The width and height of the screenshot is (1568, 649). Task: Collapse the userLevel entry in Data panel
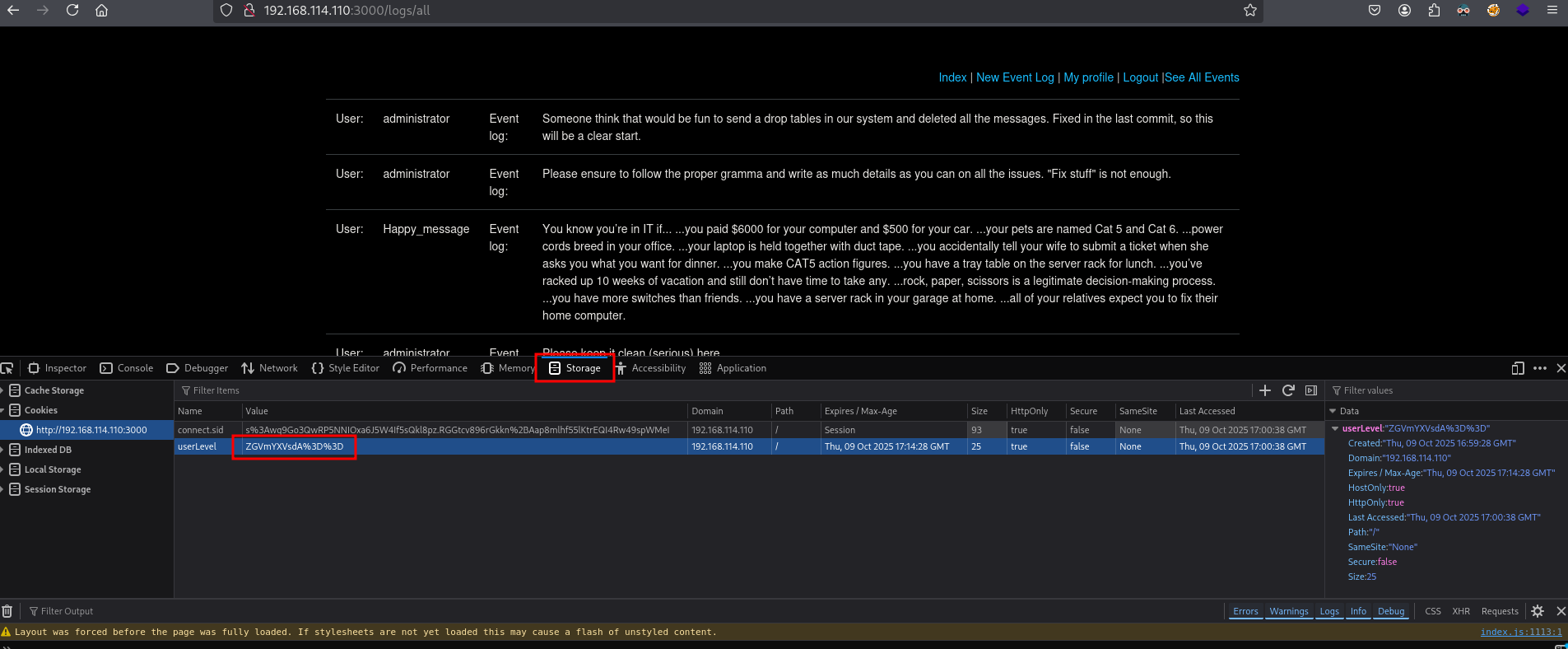point(1335,428)
